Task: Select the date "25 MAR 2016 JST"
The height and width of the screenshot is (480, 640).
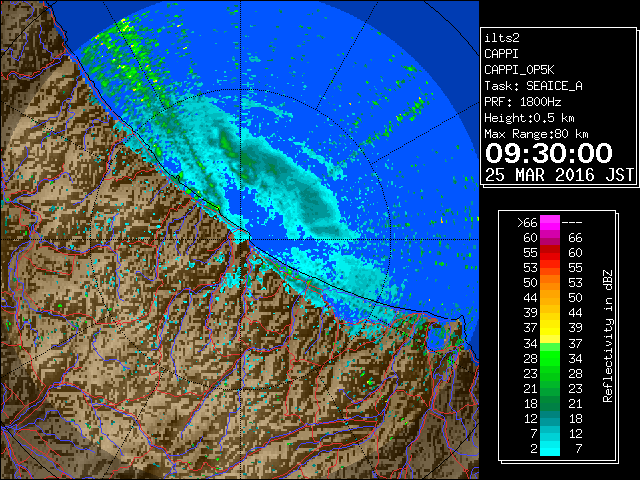Action: pyautogui.click(x=559, y=175)
